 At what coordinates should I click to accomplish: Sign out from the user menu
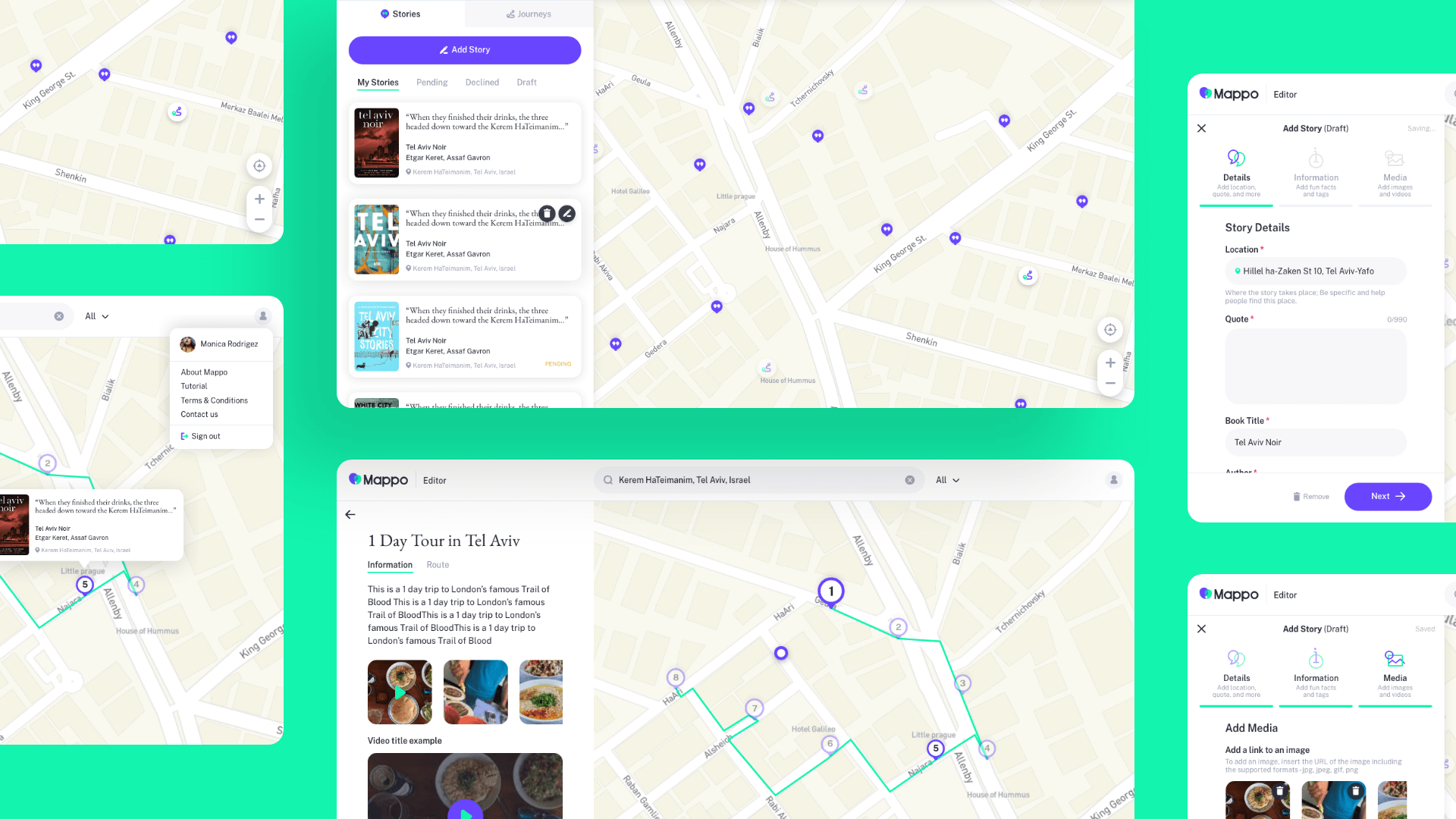click(x=200, y=436)
